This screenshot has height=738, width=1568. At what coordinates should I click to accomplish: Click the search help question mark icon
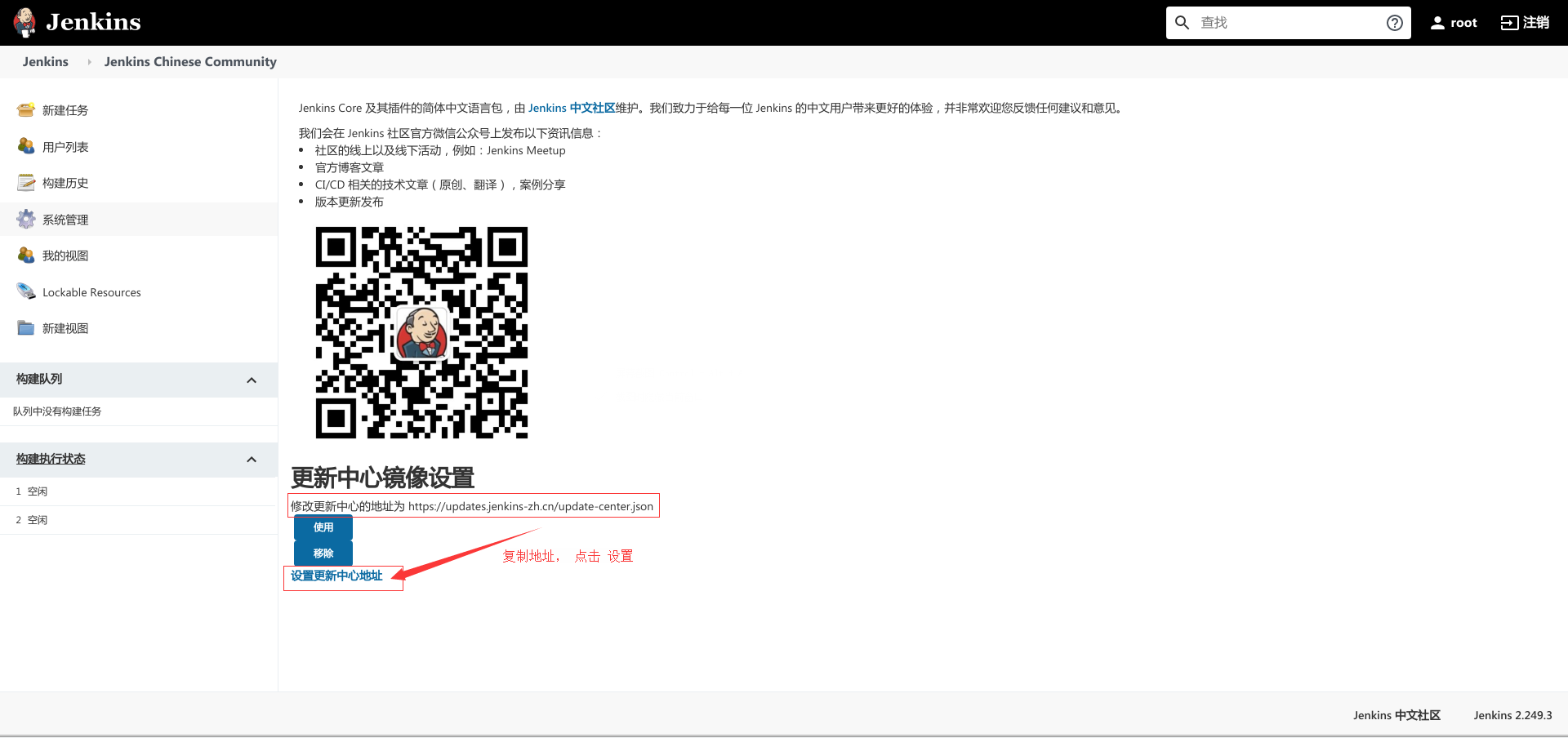click(1394, 23)
